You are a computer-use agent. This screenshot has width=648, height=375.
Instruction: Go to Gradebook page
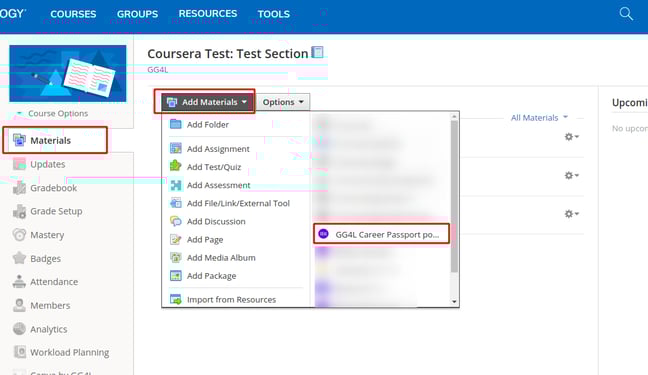[x=53, y=188]
